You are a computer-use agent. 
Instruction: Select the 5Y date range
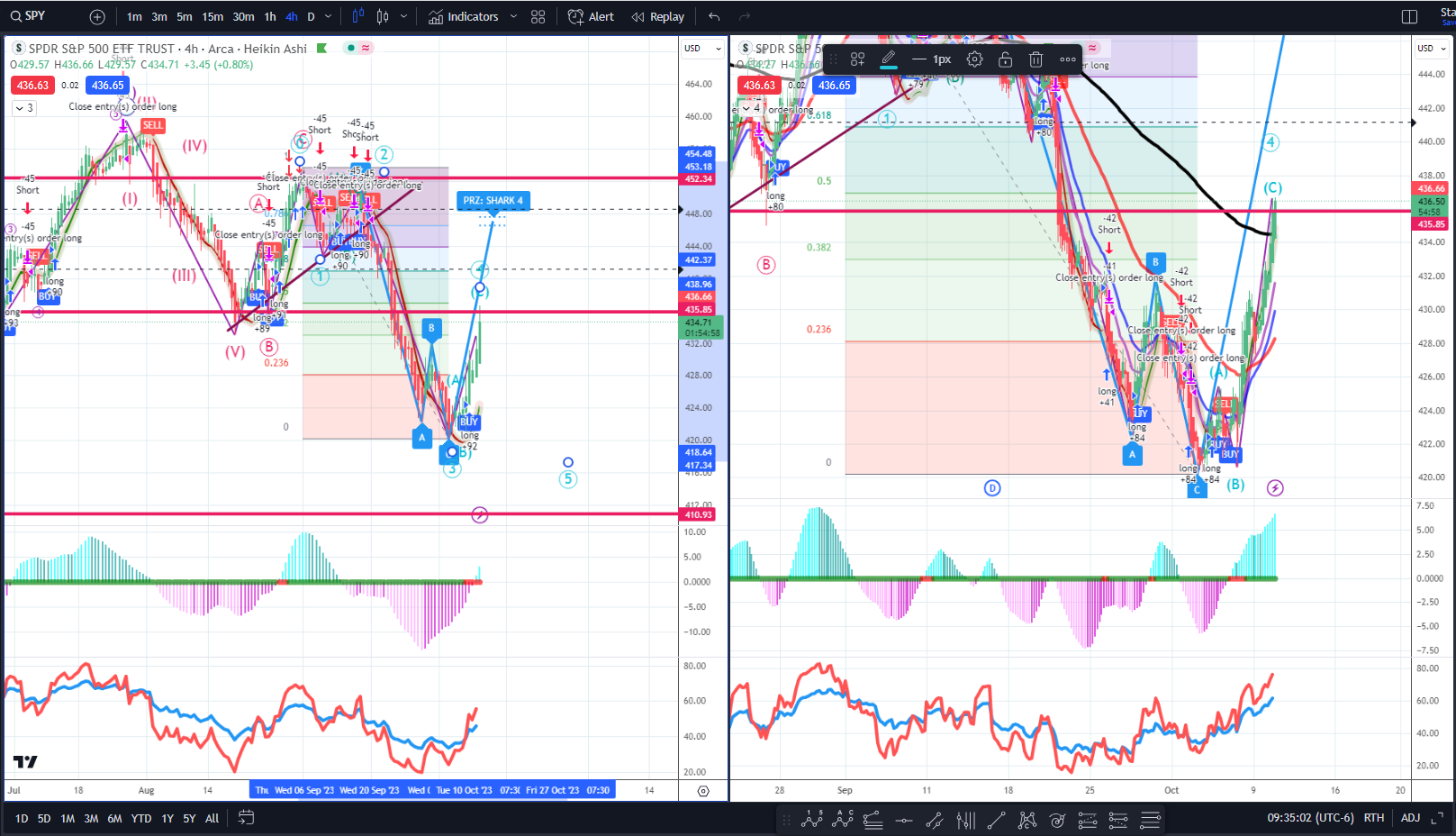click(x=189, y=819)
